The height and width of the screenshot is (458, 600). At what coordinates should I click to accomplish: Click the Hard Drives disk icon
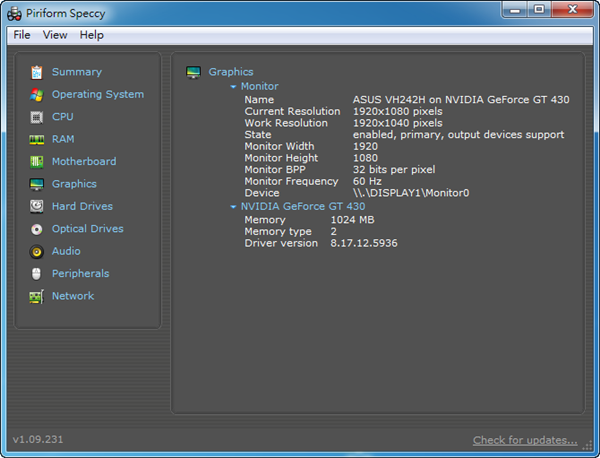(37, 207)
